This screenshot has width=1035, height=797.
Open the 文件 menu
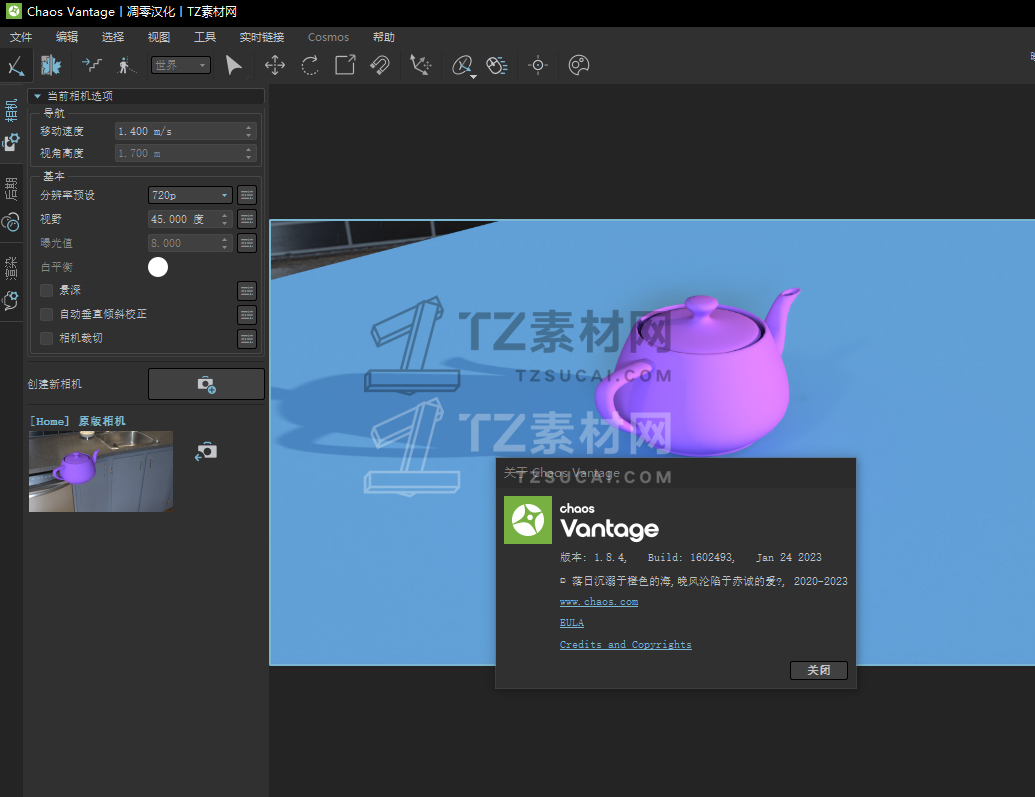click(21, 37)
